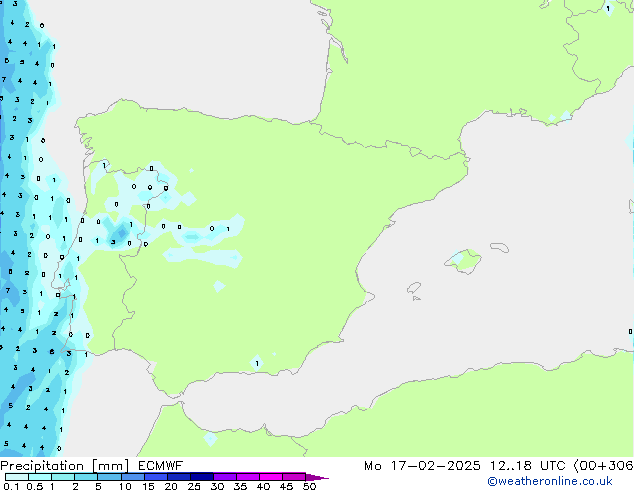Viewport: 634px width, 490px height.
Task: Click the '12..18 UTC' time label
Action: pos(527,466)
